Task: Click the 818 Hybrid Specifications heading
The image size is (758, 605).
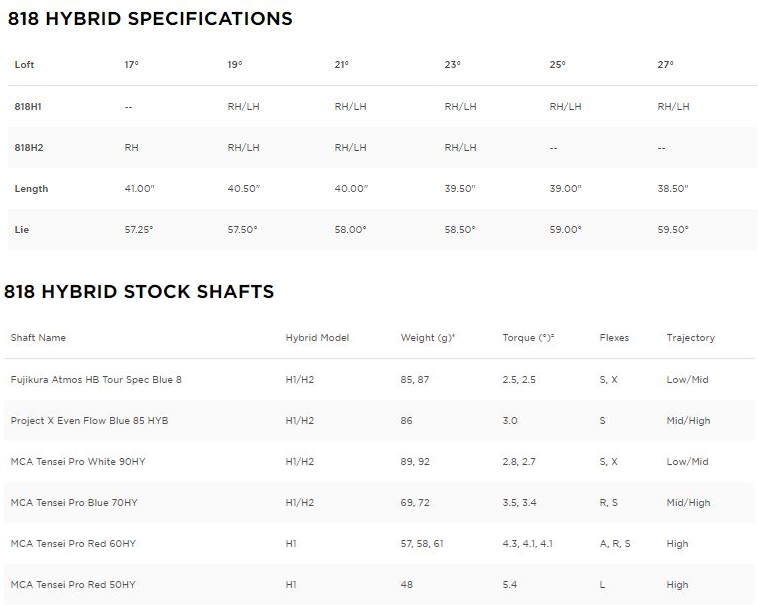Action: [150, 18]
